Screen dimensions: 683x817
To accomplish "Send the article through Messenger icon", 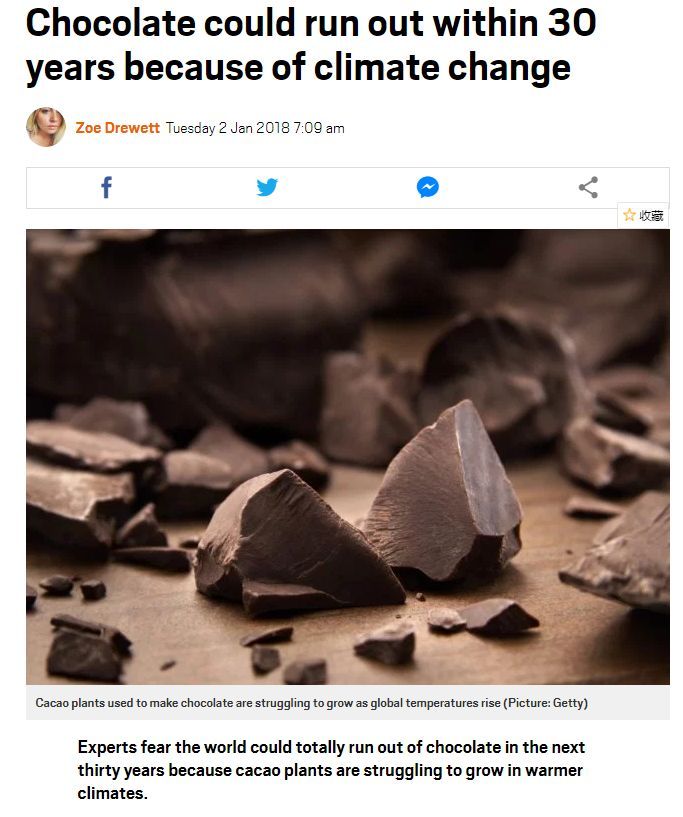I will [428, 187].
